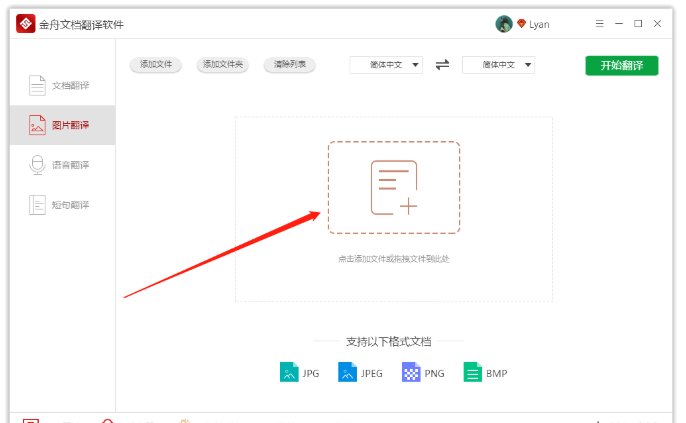This screenshot has width=686, height=423.
Task: Click the VIP diamond icon
Action: coord(521,24)
